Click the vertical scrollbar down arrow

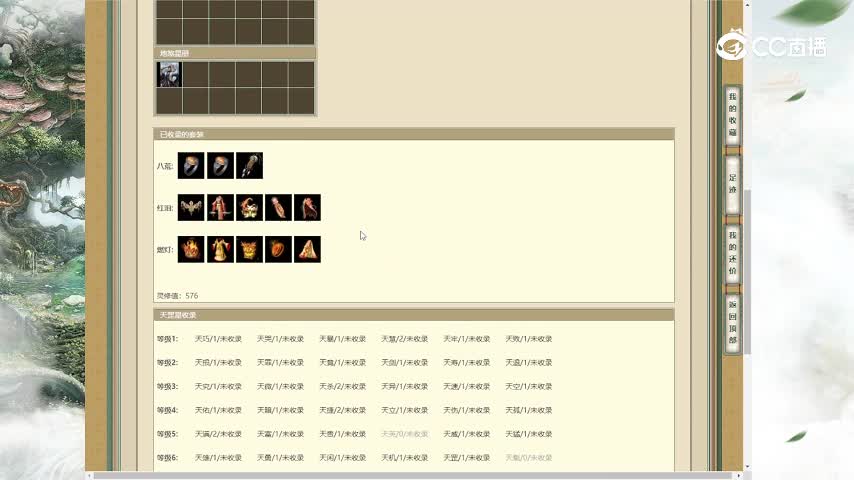tap(747, 467)
